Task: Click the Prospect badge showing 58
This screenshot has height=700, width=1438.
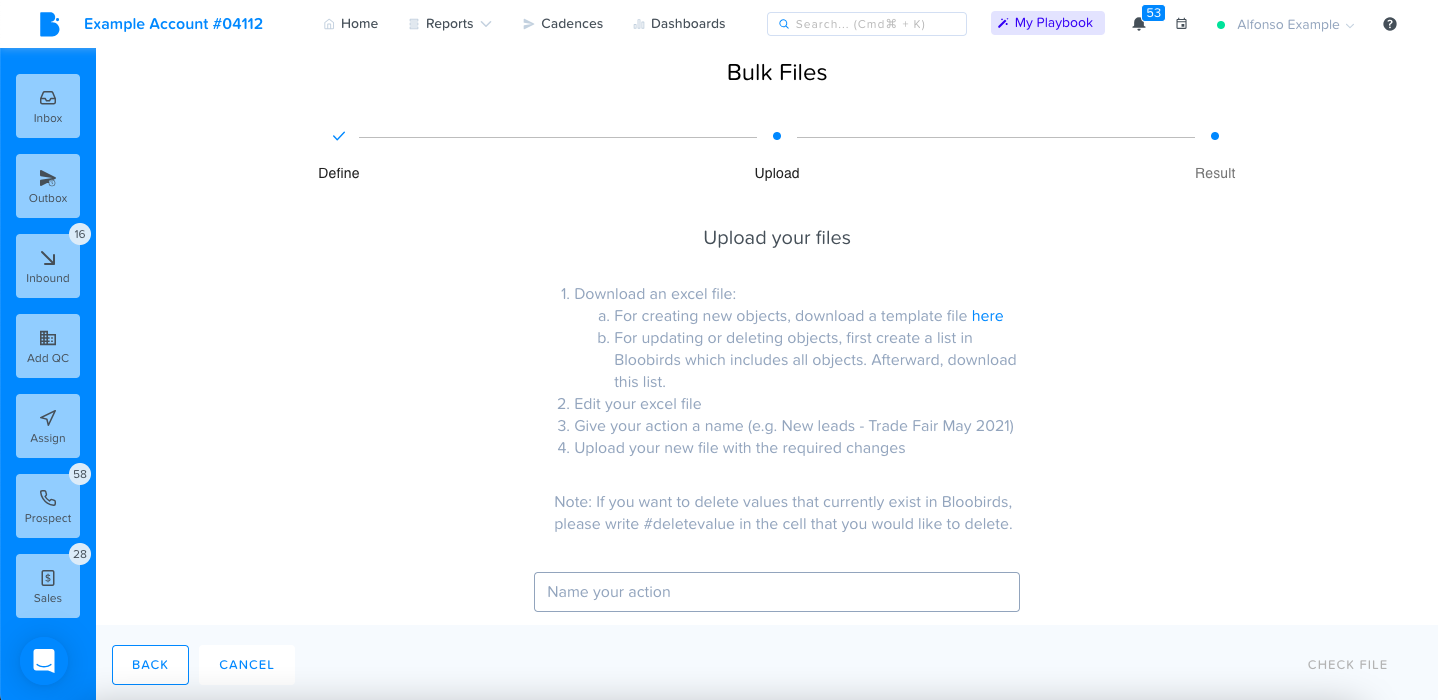Action: [80, 474]
